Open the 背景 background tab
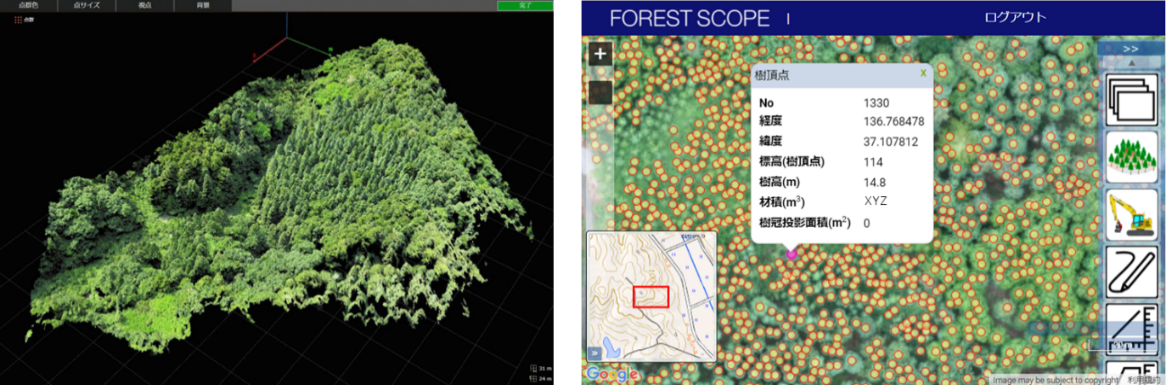 pyautogui.click(x=202, y=5)
